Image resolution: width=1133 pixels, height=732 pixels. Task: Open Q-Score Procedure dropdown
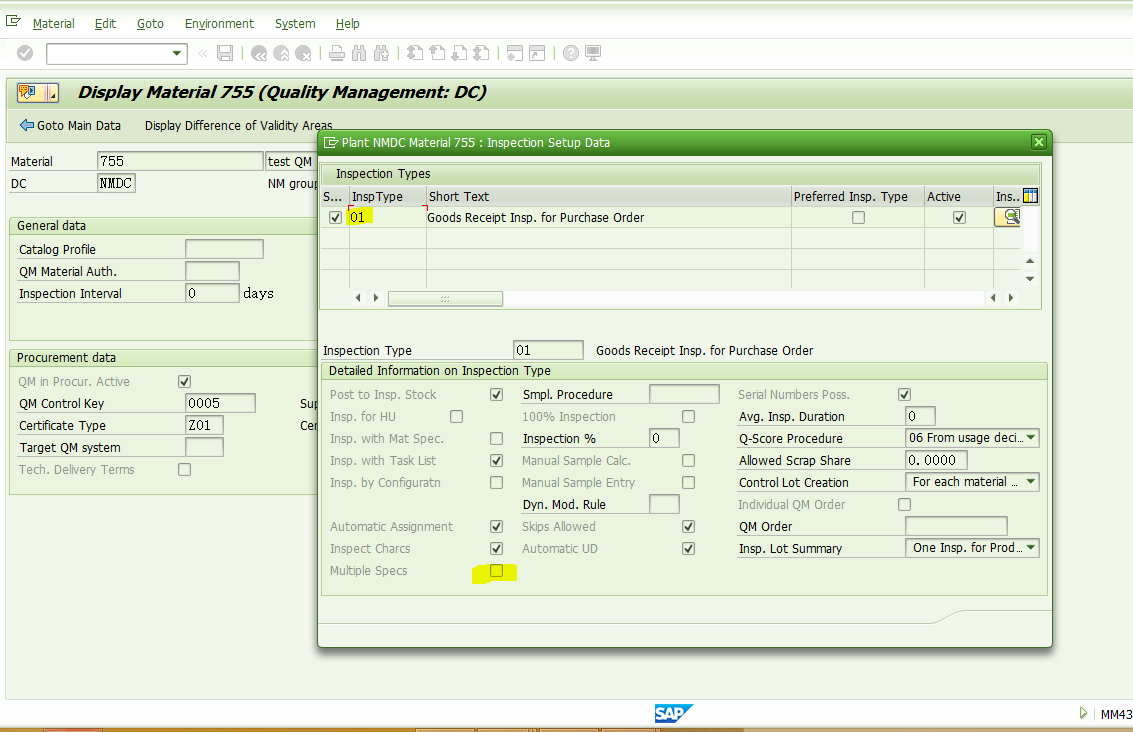(x=1031, y=438)
